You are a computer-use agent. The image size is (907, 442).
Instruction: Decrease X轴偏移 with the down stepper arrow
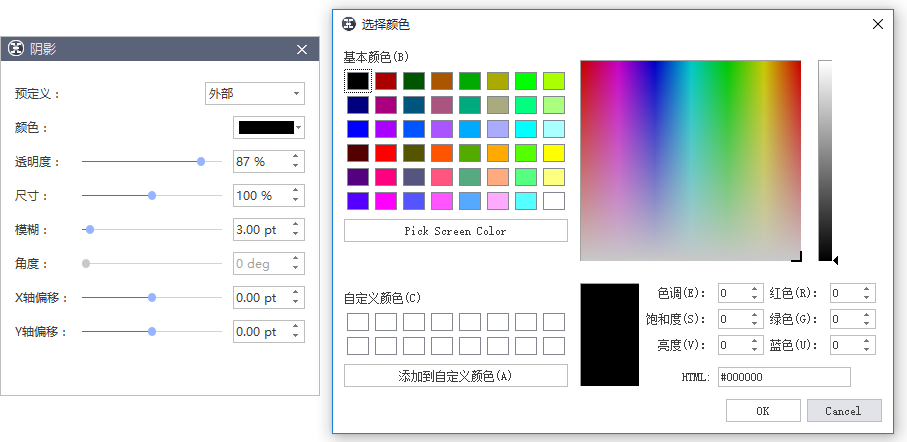(296, 302)
